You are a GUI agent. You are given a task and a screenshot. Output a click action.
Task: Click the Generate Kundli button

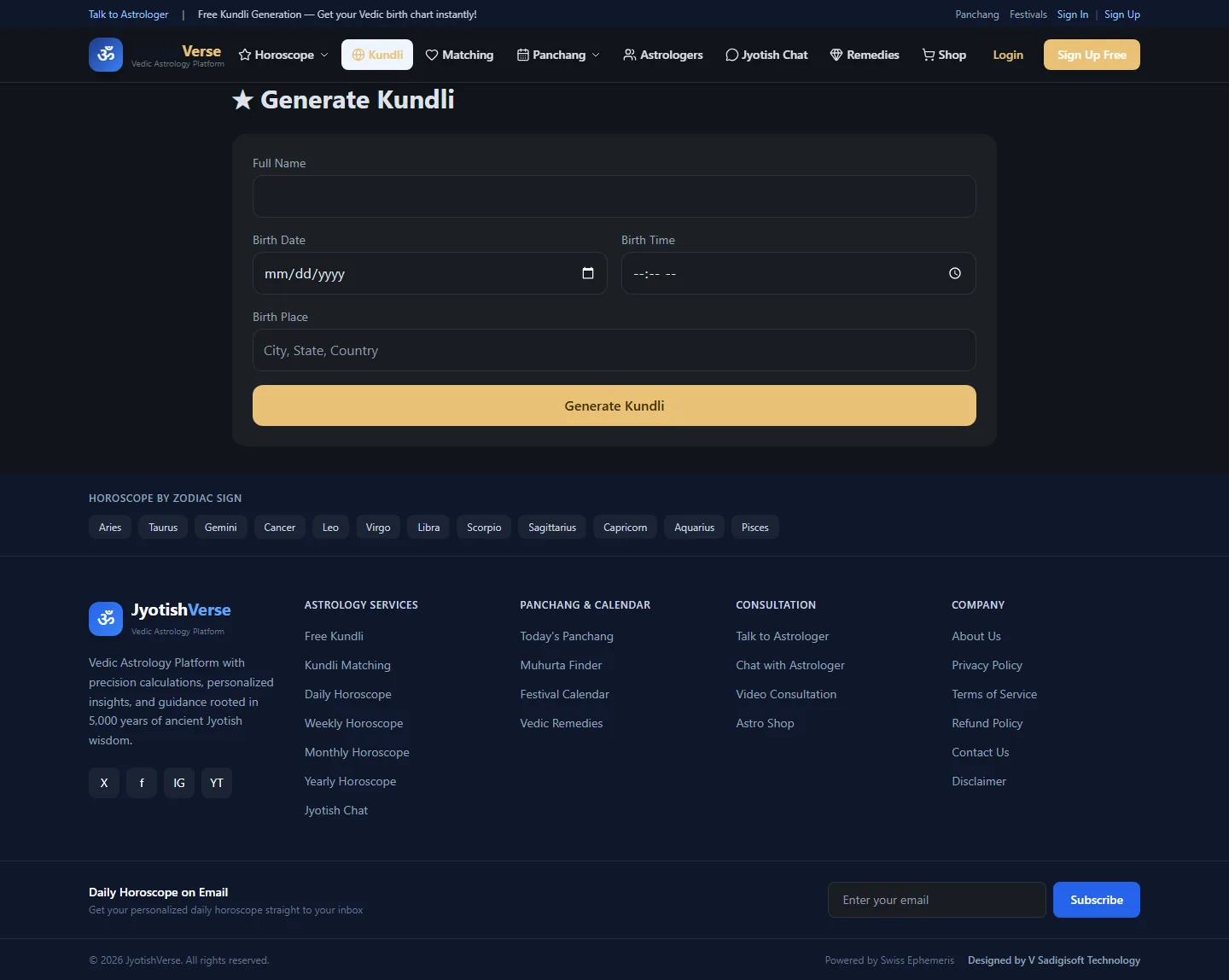tap(614, 405)
